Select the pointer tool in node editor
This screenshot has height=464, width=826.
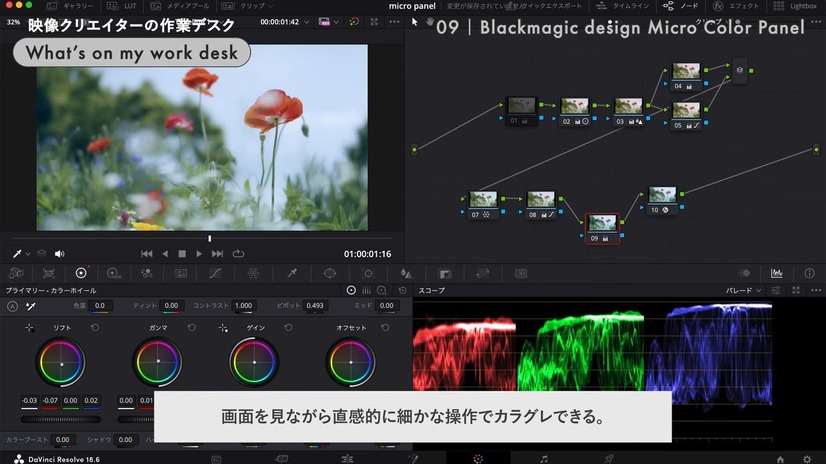(x=415, y=22)
